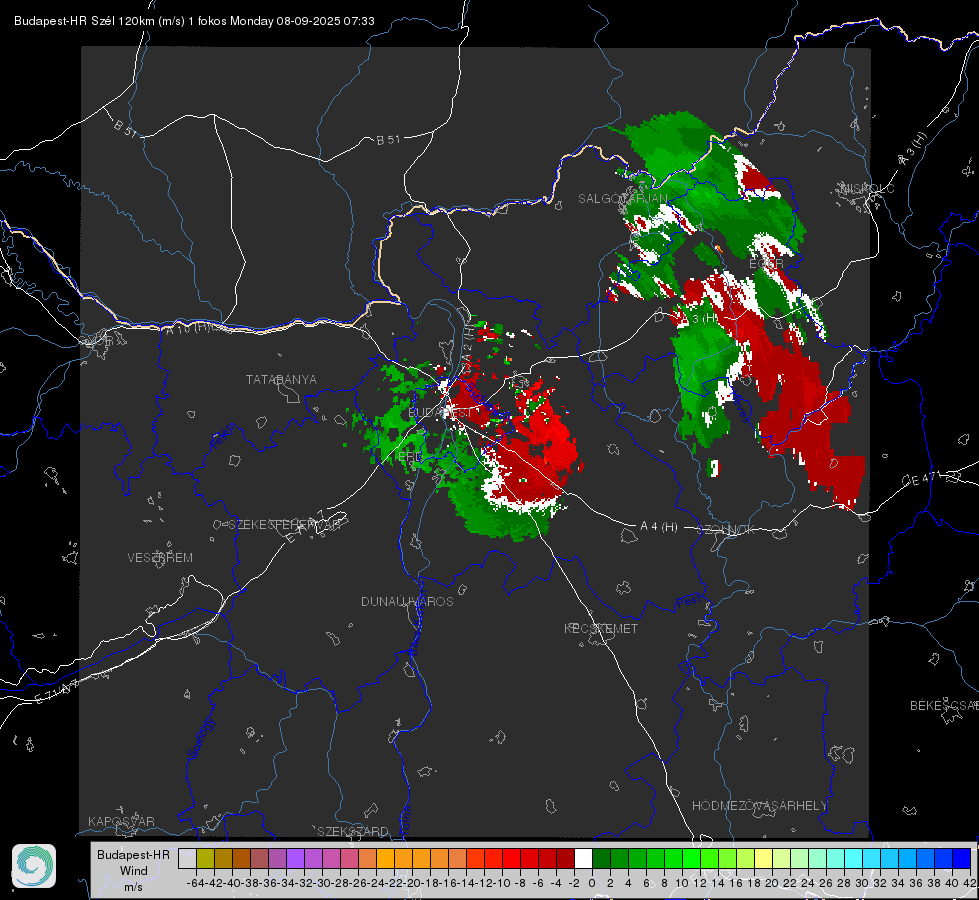Click the SALGÓTARJÁN city label

tap(622, 199)
